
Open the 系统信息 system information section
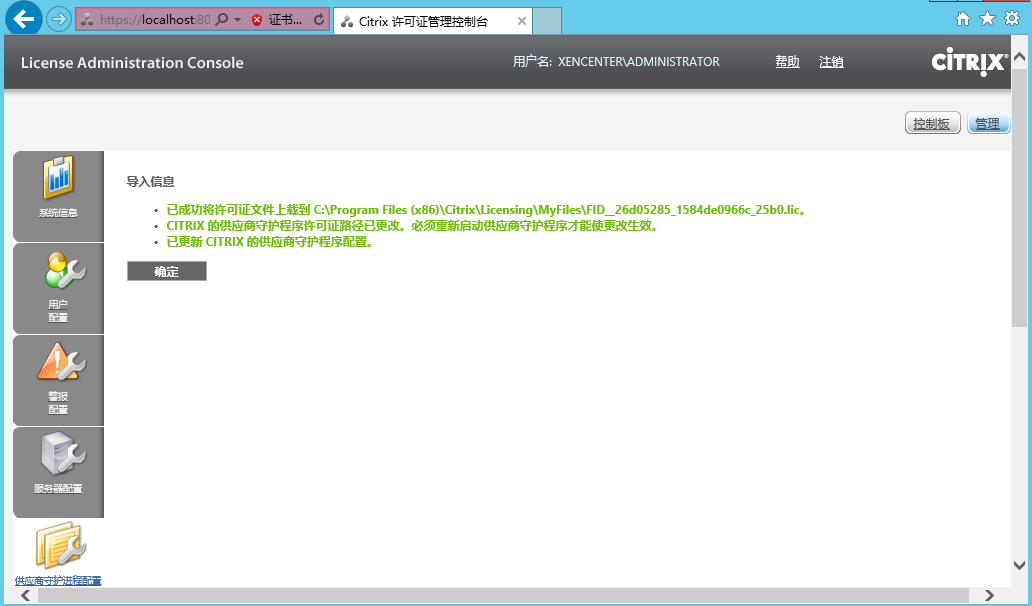59,196
